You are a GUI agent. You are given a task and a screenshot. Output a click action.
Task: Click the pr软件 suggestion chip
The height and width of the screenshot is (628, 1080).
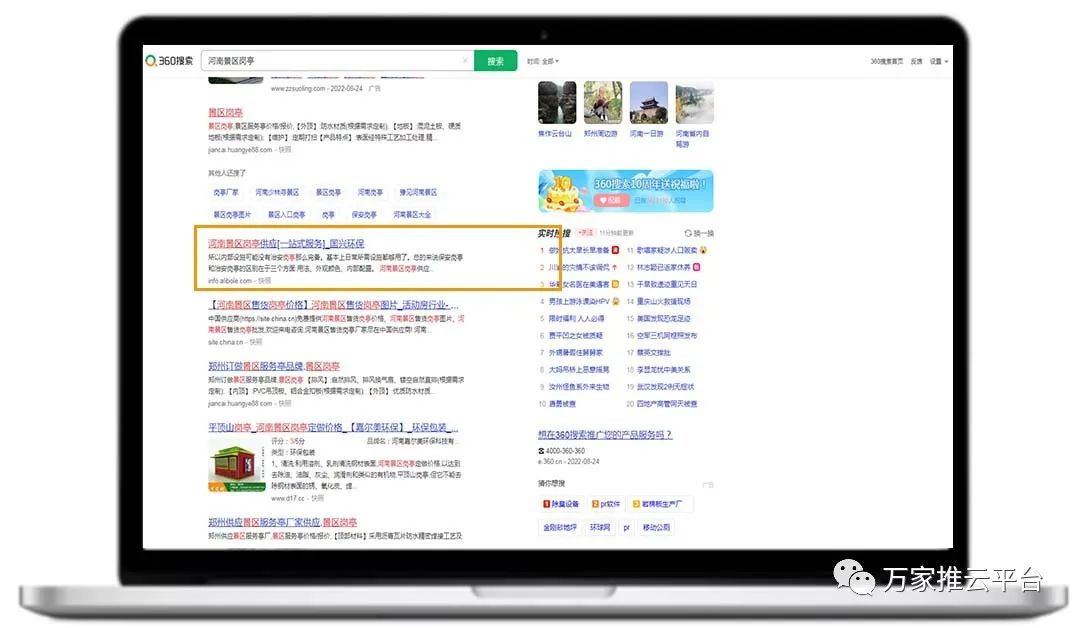pos(609,504)
